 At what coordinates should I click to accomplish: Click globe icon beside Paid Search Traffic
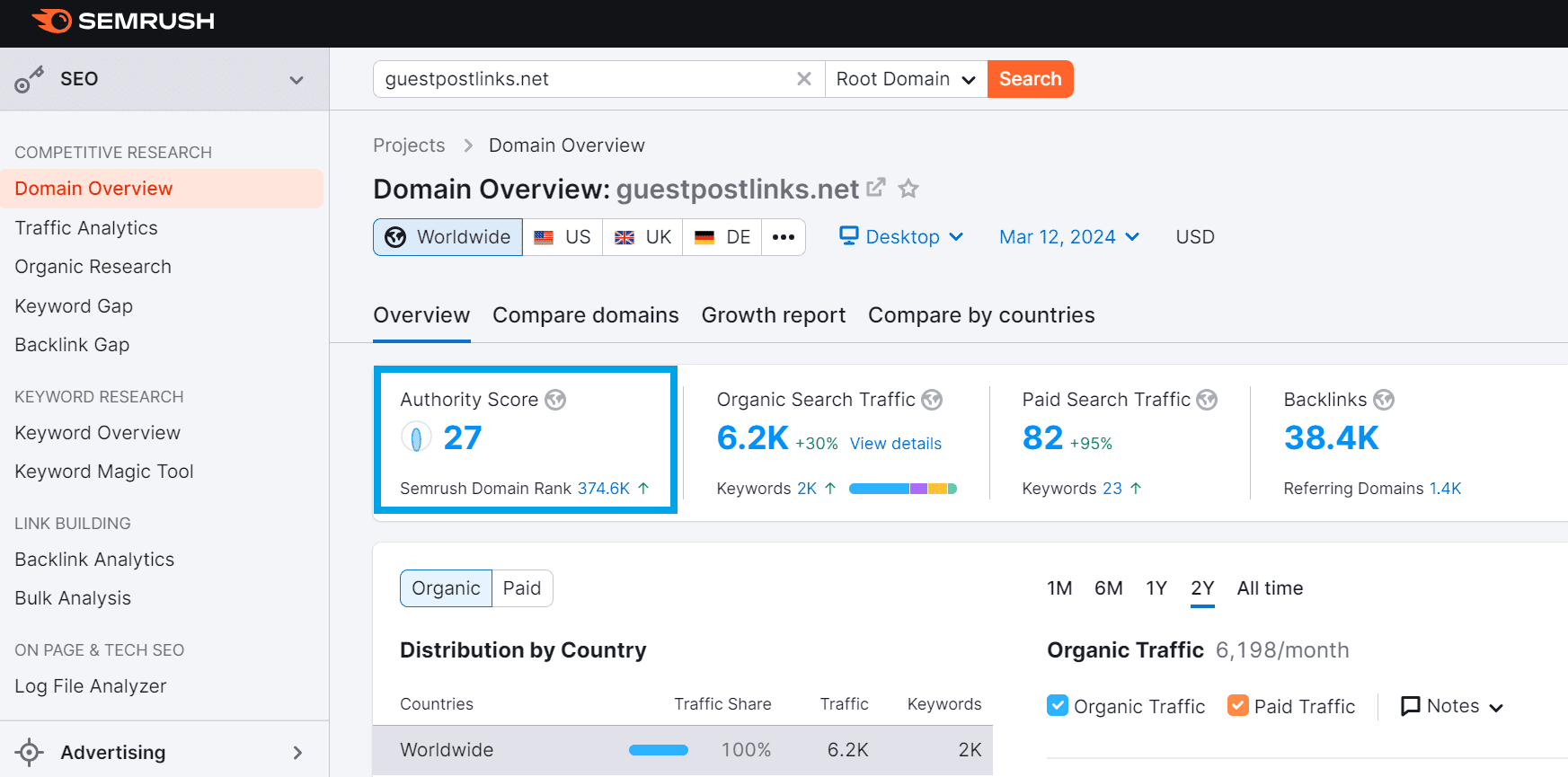pyautogui.click(x=1207, y=400)
